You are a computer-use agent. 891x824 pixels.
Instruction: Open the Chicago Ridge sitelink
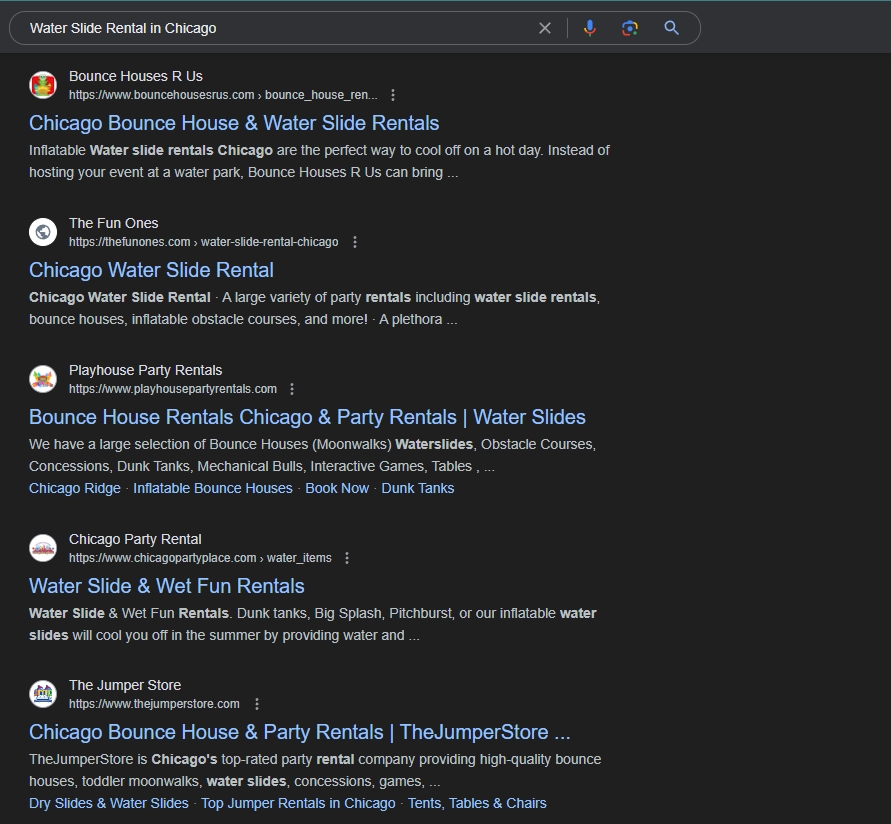click(74, 488)
